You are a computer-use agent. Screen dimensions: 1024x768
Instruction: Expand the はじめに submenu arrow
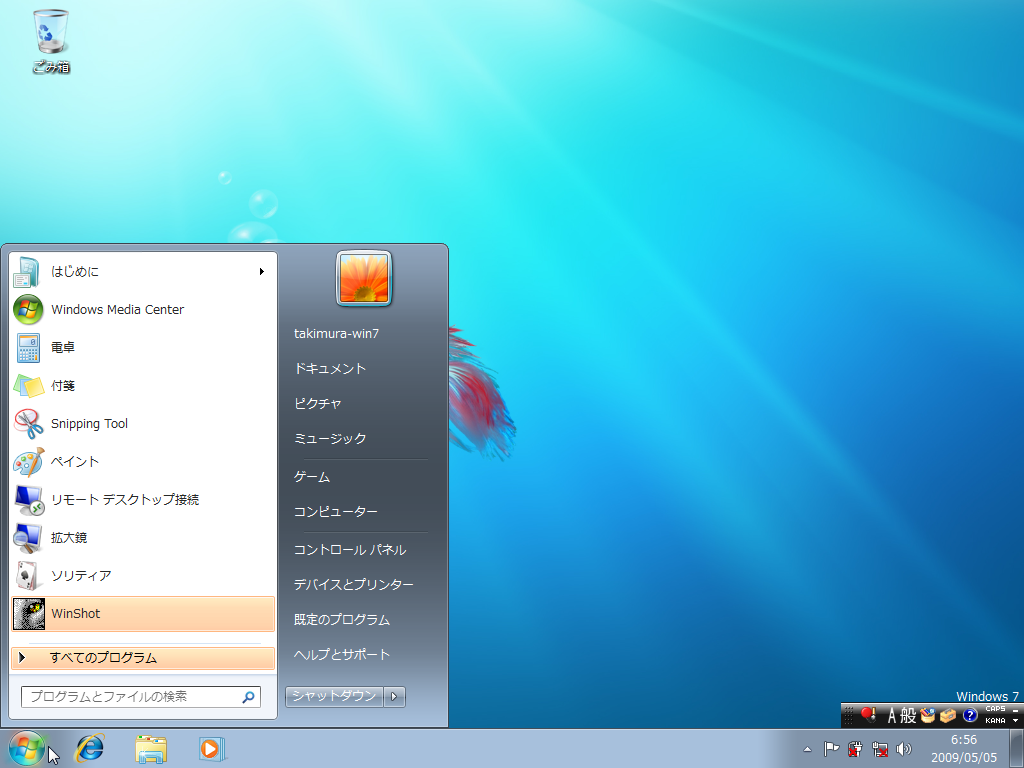261,272
